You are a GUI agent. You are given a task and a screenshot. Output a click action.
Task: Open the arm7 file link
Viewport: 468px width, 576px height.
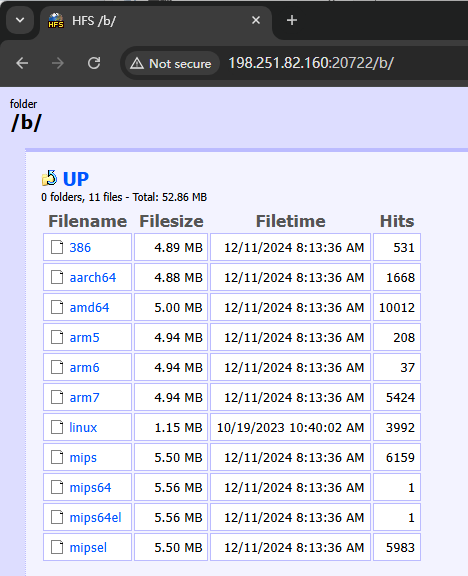pyautogui.click(x=84, y=397)
